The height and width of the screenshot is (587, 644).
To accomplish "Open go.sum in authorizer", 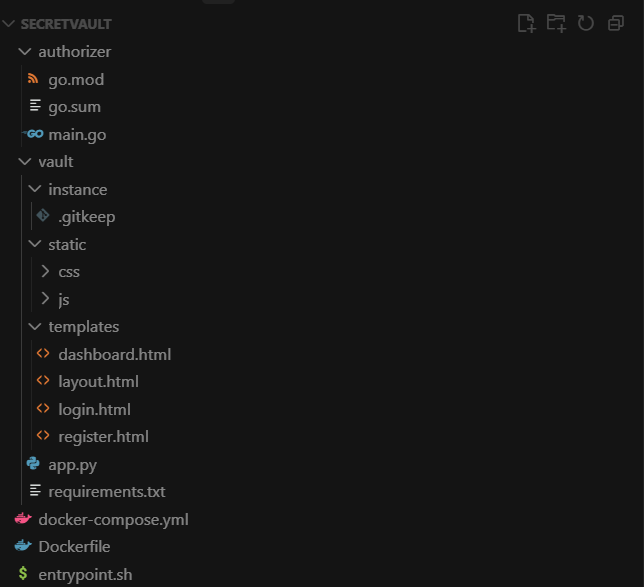I will (x=74, y=107).
